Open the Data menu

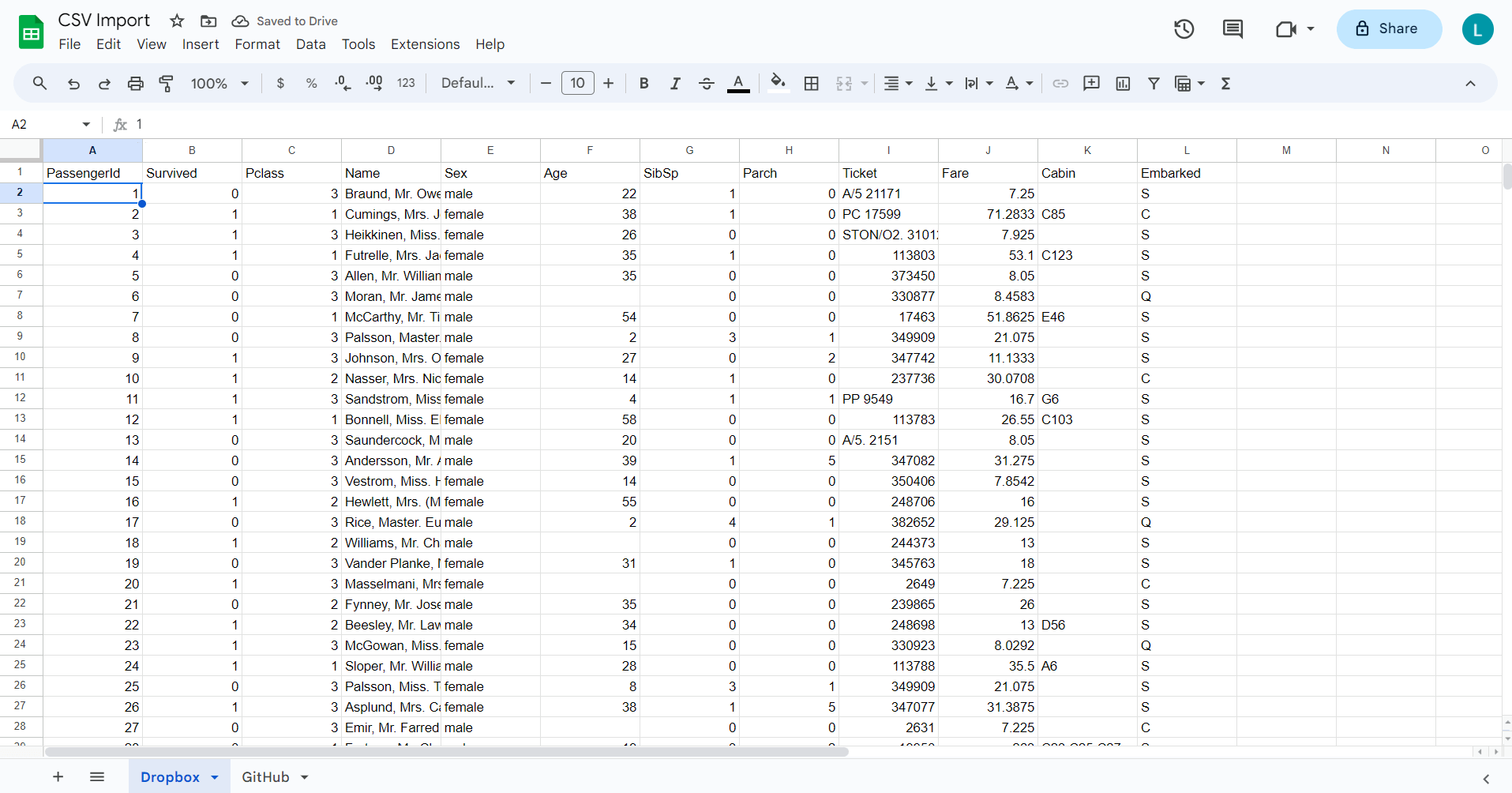pos(310,44)
